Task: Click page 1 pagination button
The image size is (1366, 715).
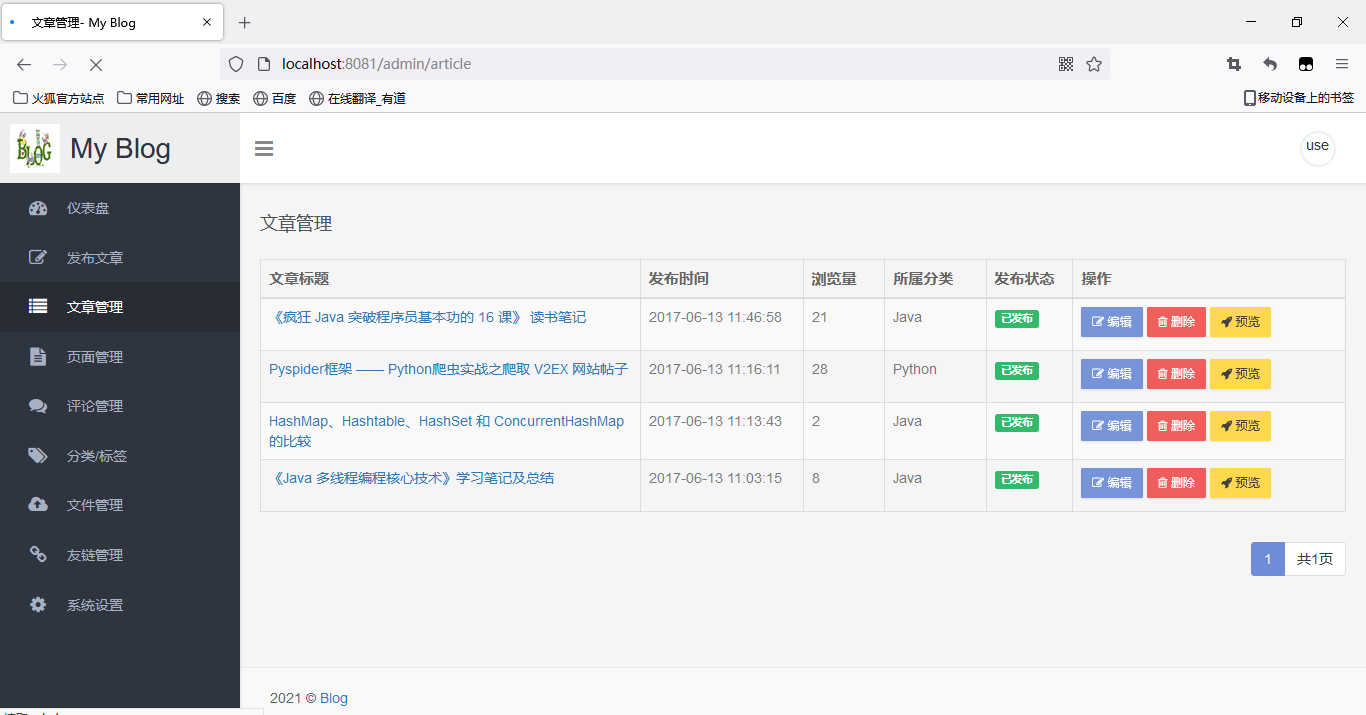Action: click(x=1268, y=559)
